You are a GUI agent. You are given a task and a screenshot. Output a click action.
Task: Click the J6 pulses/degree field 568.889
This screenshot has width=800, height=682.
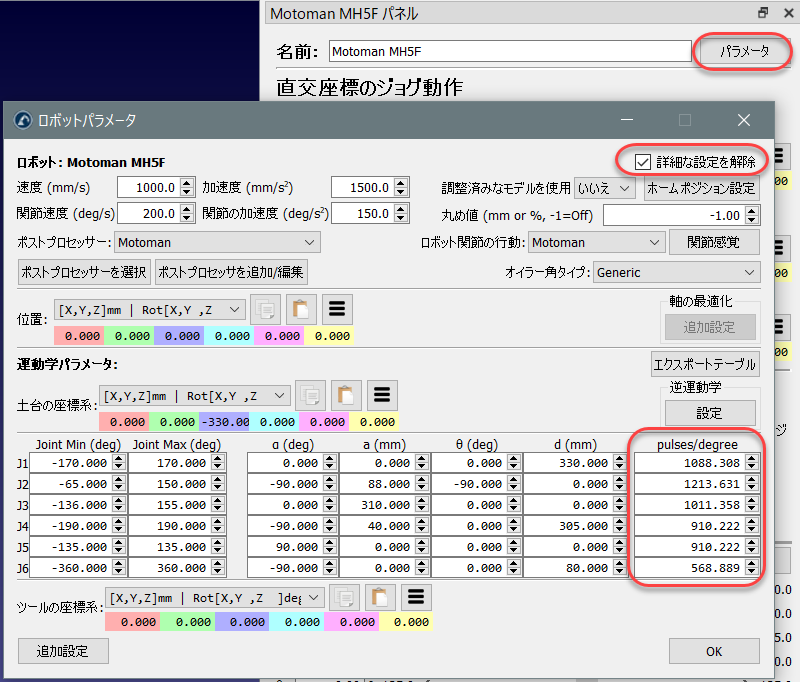(x=696, y=568)
